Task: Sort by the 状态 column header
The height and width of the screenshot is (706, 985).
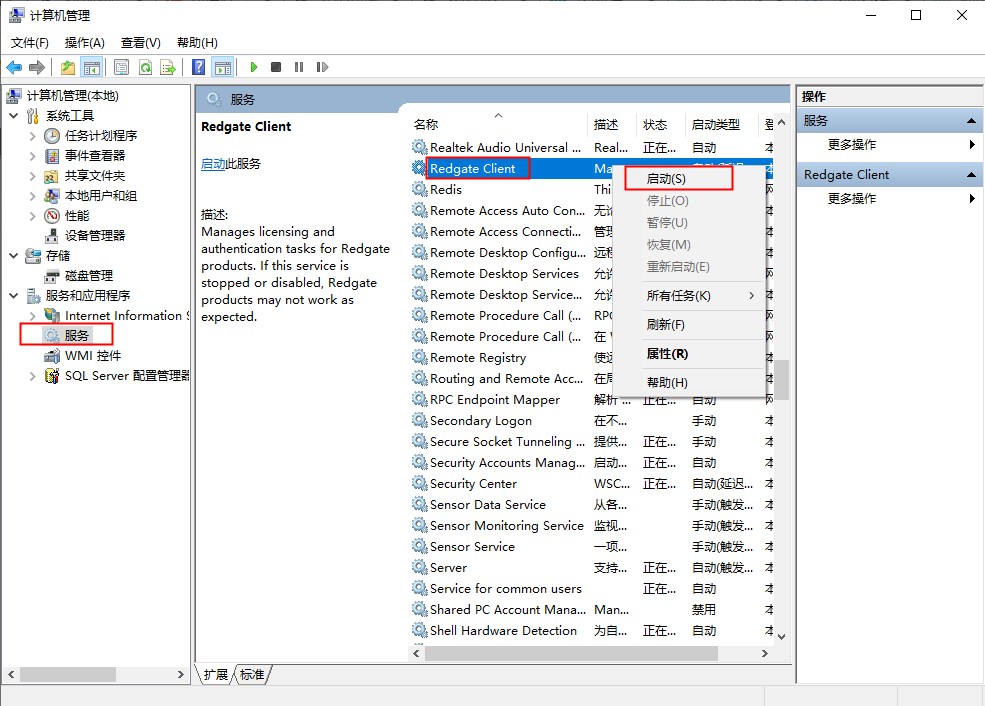Action: coord(661,124)
